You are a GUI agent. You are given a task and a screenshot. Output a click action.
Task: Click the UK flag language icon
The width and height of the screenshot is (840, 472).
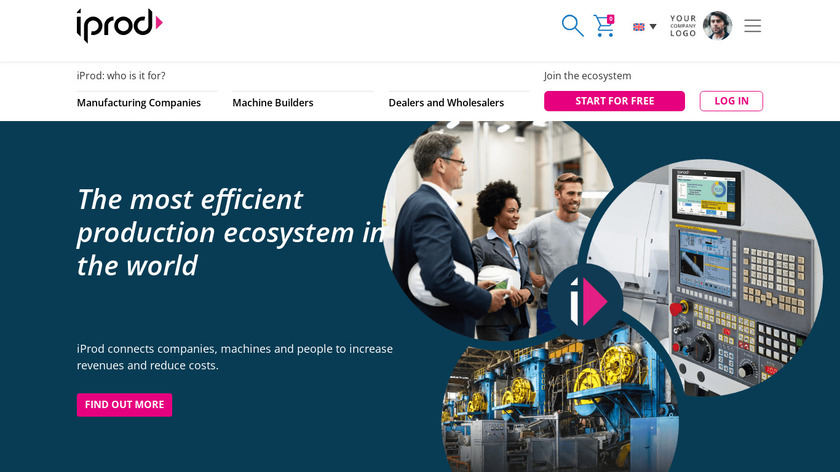coord(639,27)
